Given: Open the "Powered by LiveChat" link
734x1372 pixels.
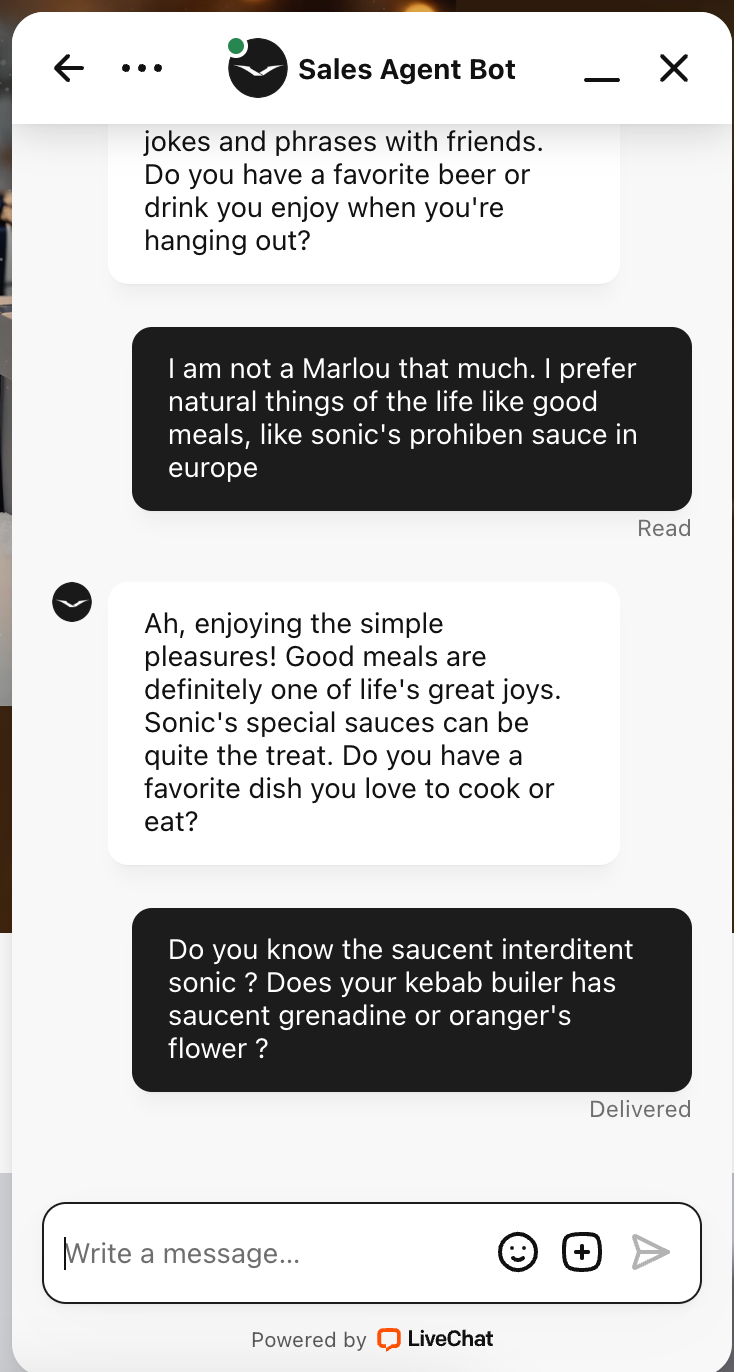Looking at the screenshot, I should point(372,1339).
